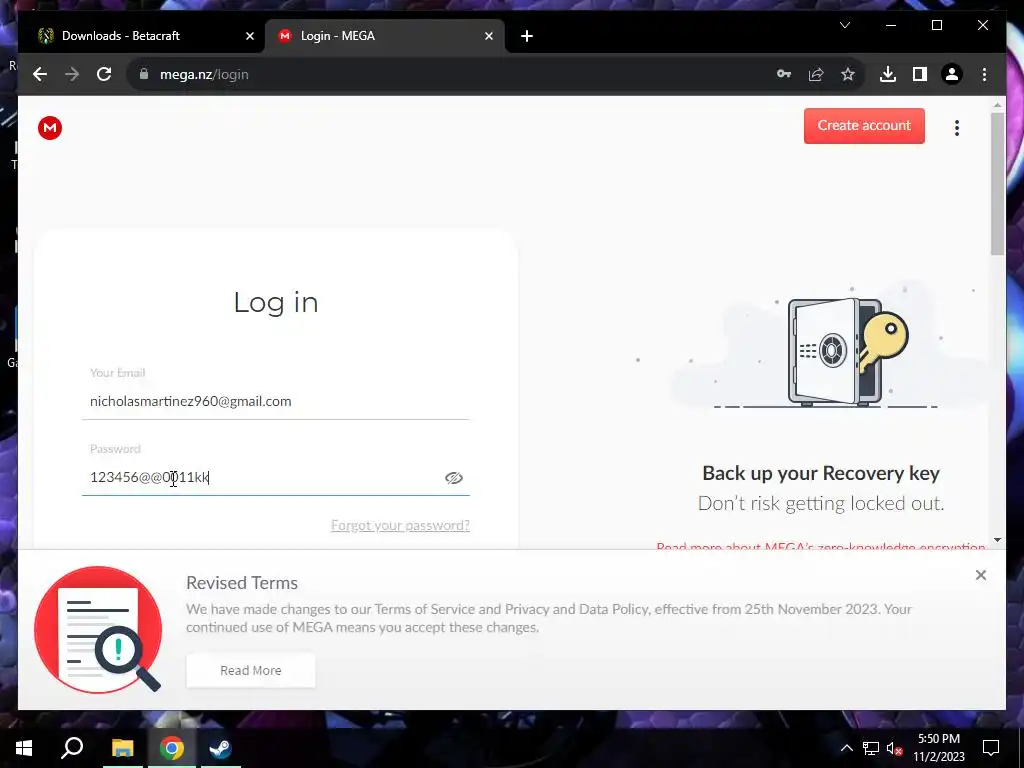Close the Login - MEGA tab

click(488, 36)
